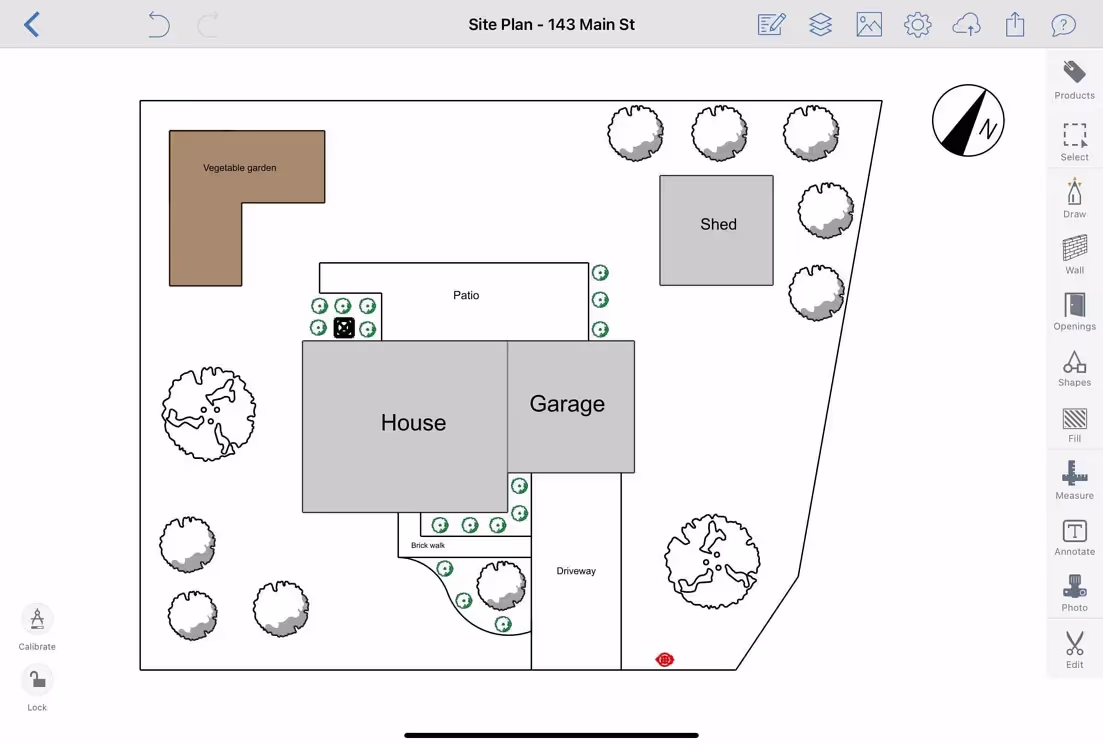Viewport: 1103px width, 745px height.
Task: Go back with the blue chevron
Action: (x=32, y=25)
